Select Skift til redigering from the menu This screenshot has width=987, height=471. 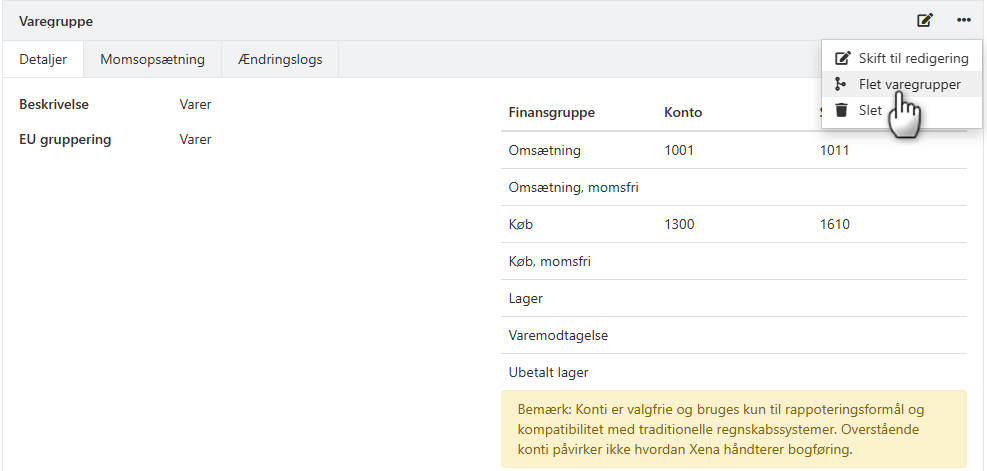[x=913, y=58]
